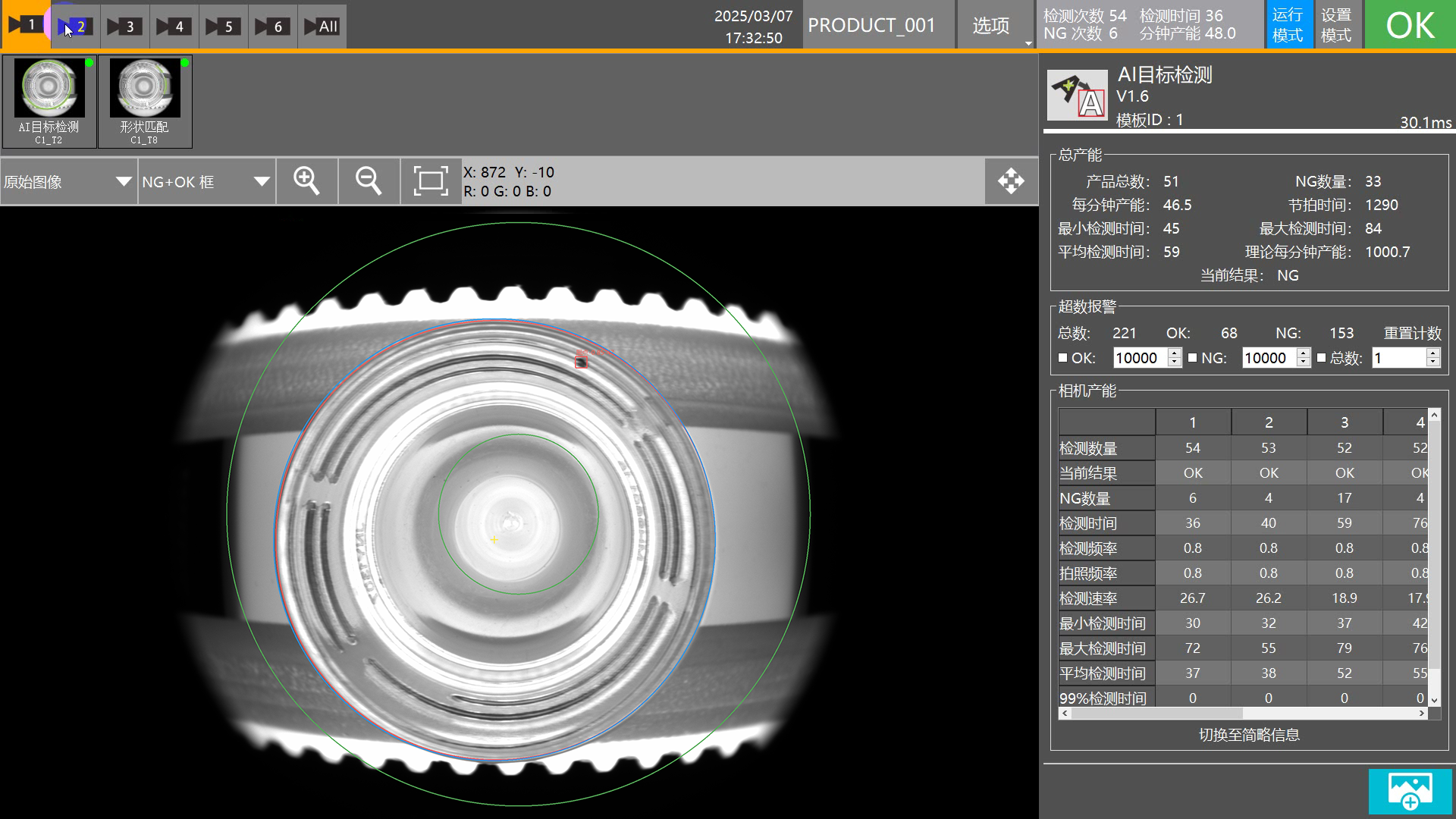Click 切换至简略信息 link
This screenshot has height=819, width=1456.
pyautogui.click(x=1249, y=735)
